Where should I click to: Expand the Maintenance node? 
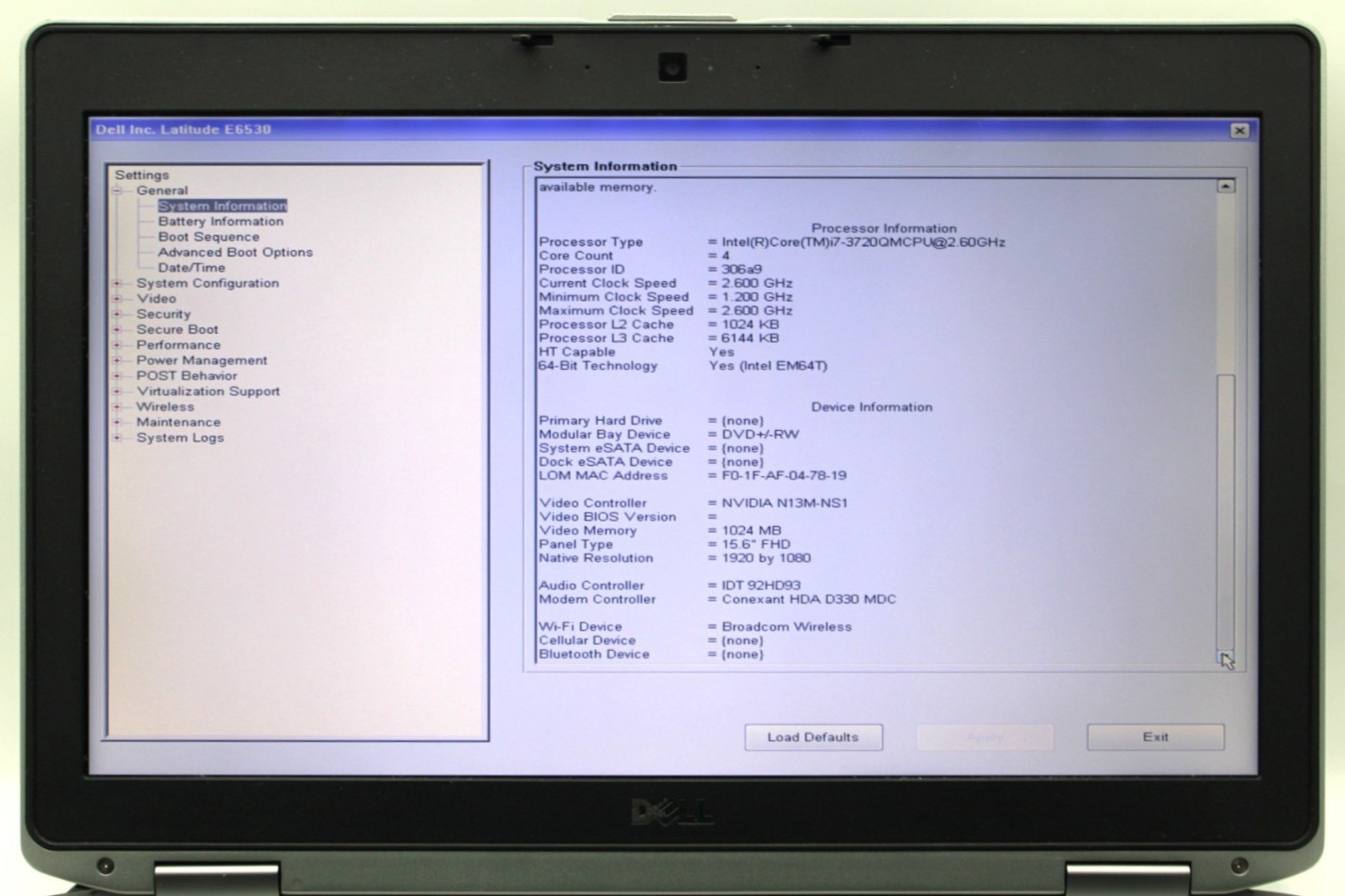[x=118, y=423]
